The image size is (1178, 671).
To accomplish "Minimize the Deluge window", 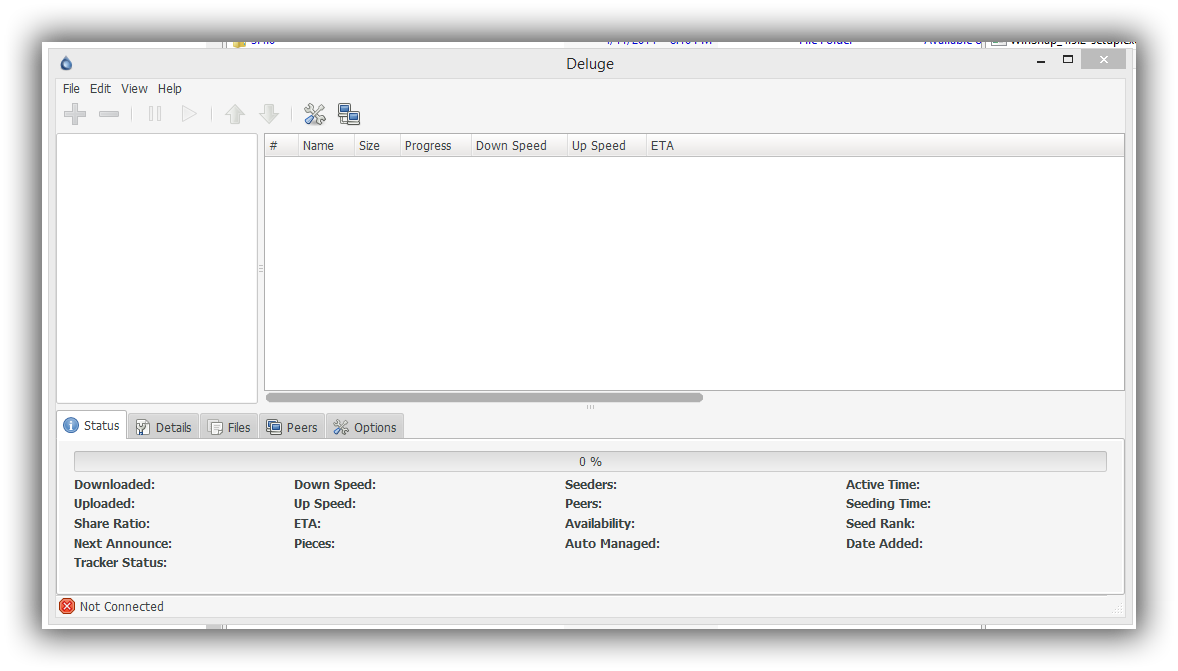I will coord(1041,61).
